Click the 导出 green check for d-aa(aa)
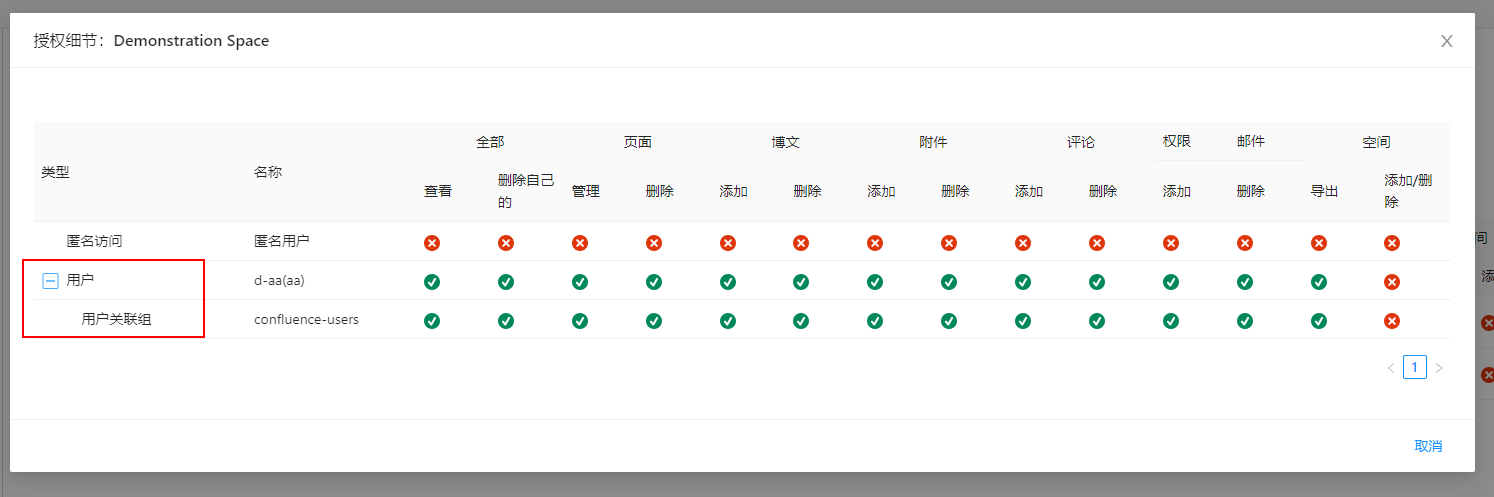The image size is (1494, 497). point(1319,282)
